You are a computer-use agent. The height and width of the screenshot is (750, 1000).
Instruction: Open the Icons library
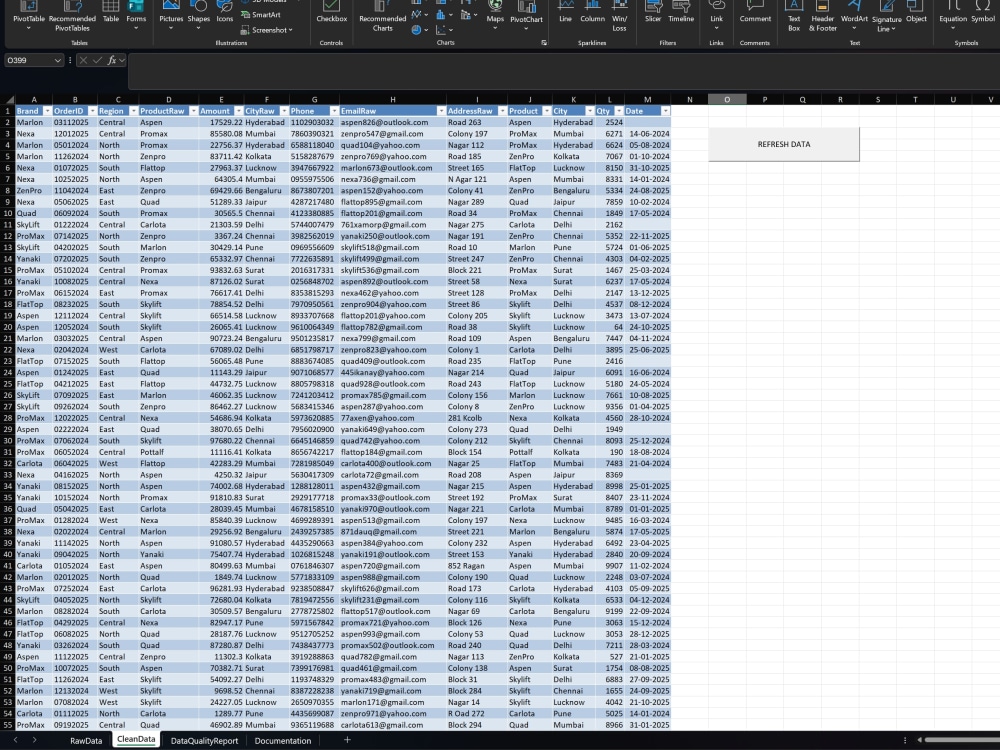point(224,12)
